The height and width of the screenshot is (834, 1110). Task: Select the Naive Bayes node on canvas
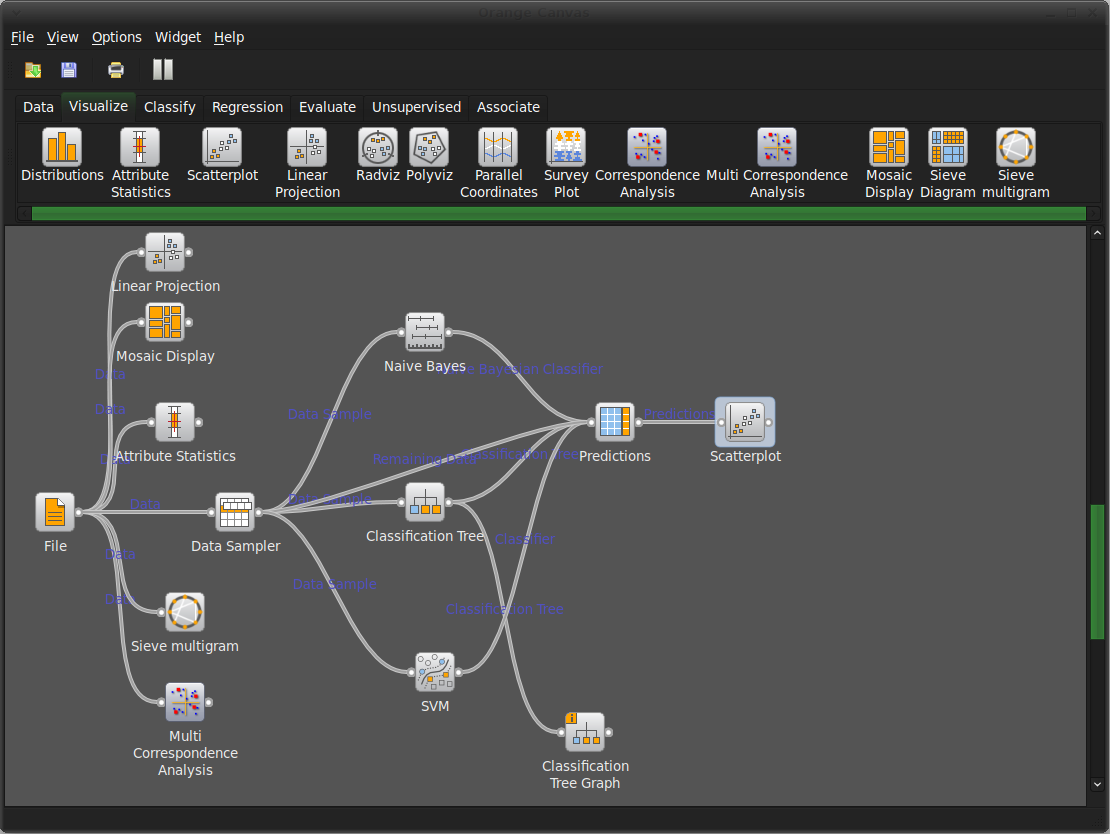[425, 333]
